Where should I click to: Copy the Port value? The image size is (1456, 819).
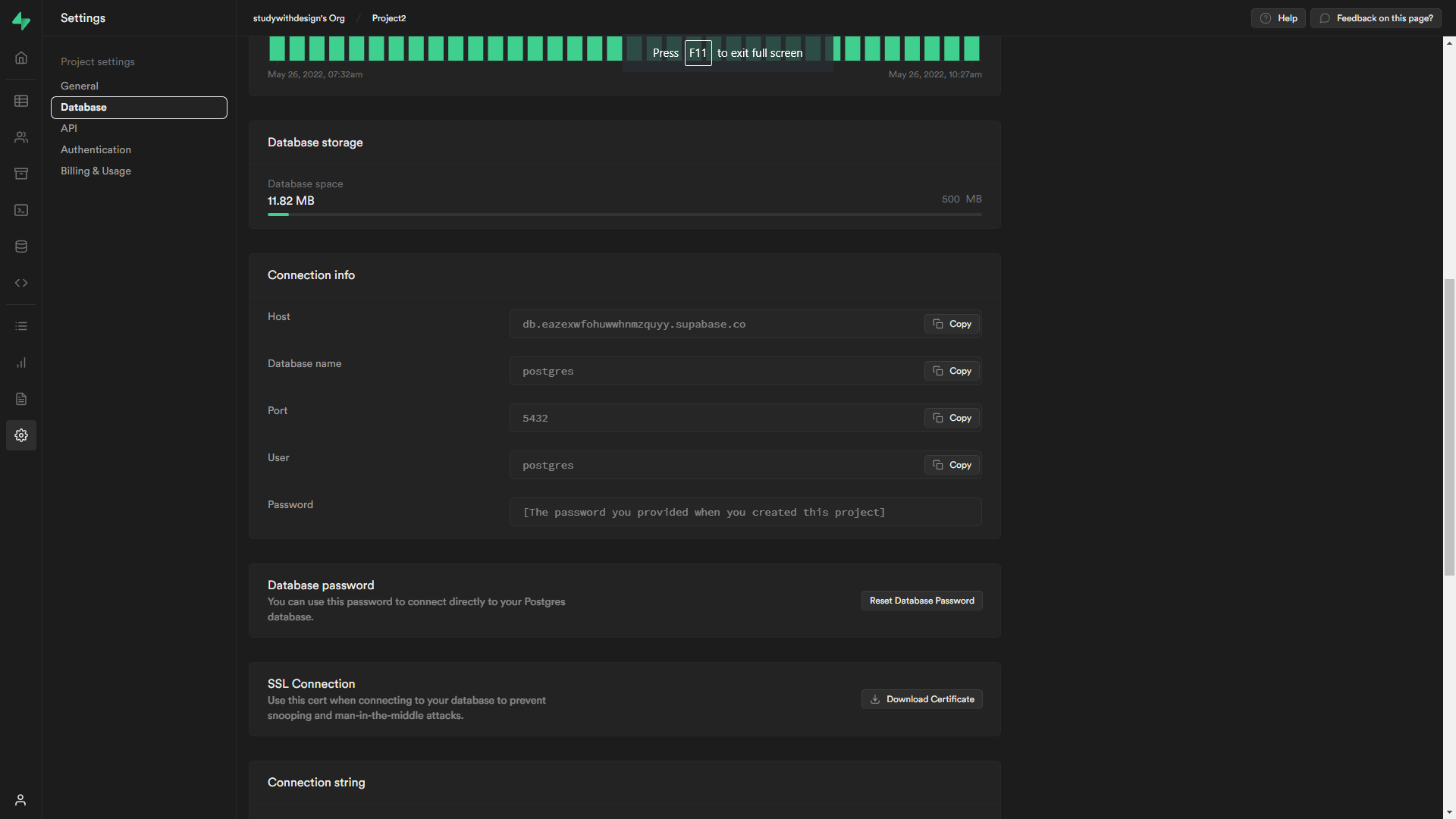952,418
